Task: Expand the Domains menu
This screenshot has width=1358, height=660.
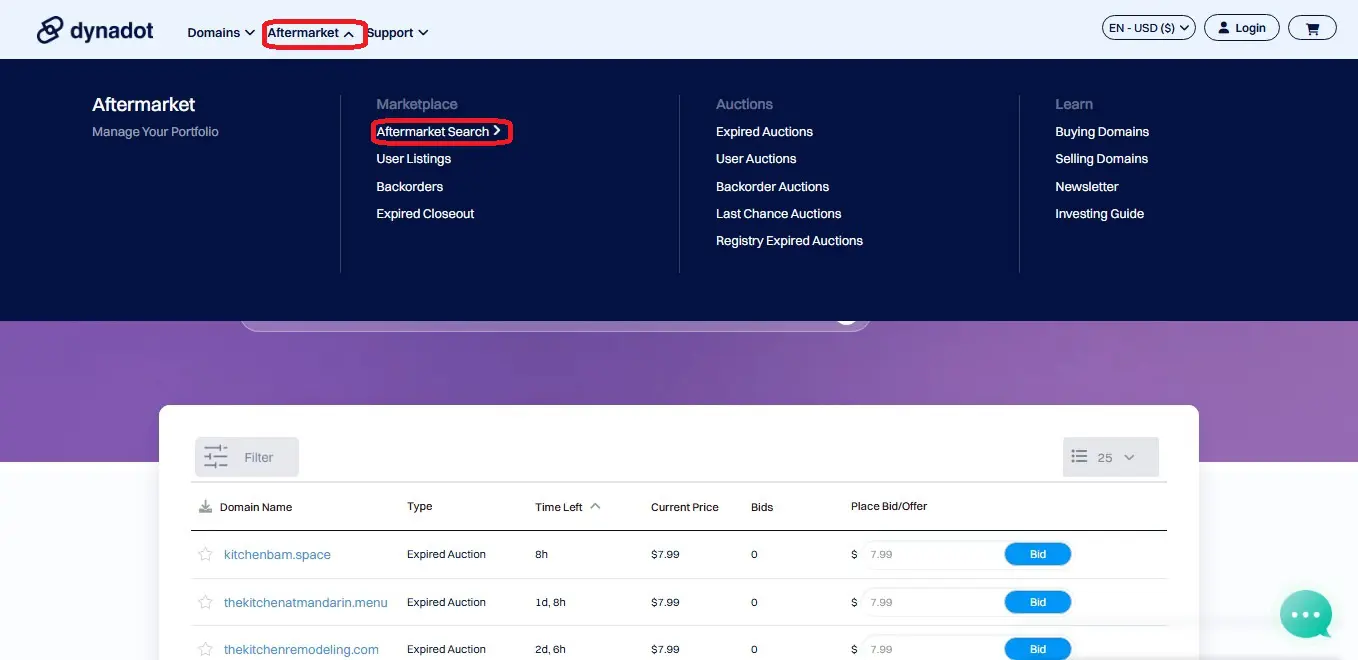Action: tap(220, 33)
